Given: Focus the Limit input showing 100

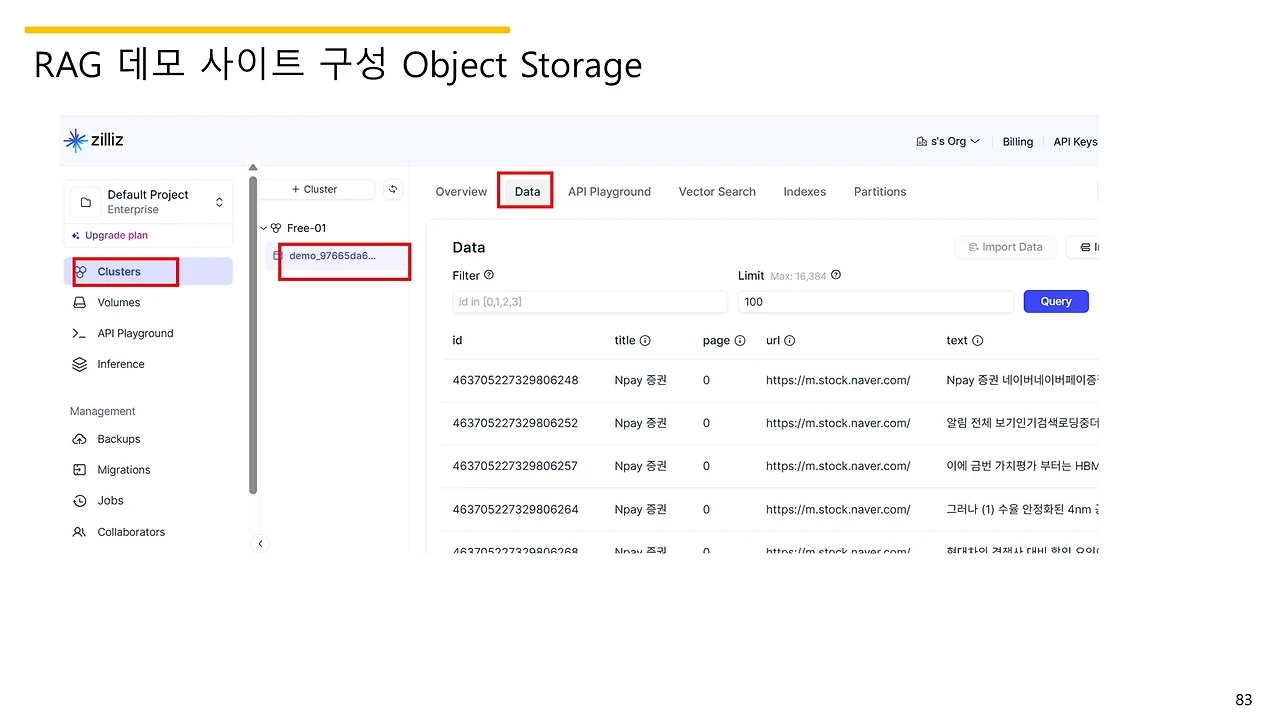Looking at the screenshot, I should coord(876,302).
